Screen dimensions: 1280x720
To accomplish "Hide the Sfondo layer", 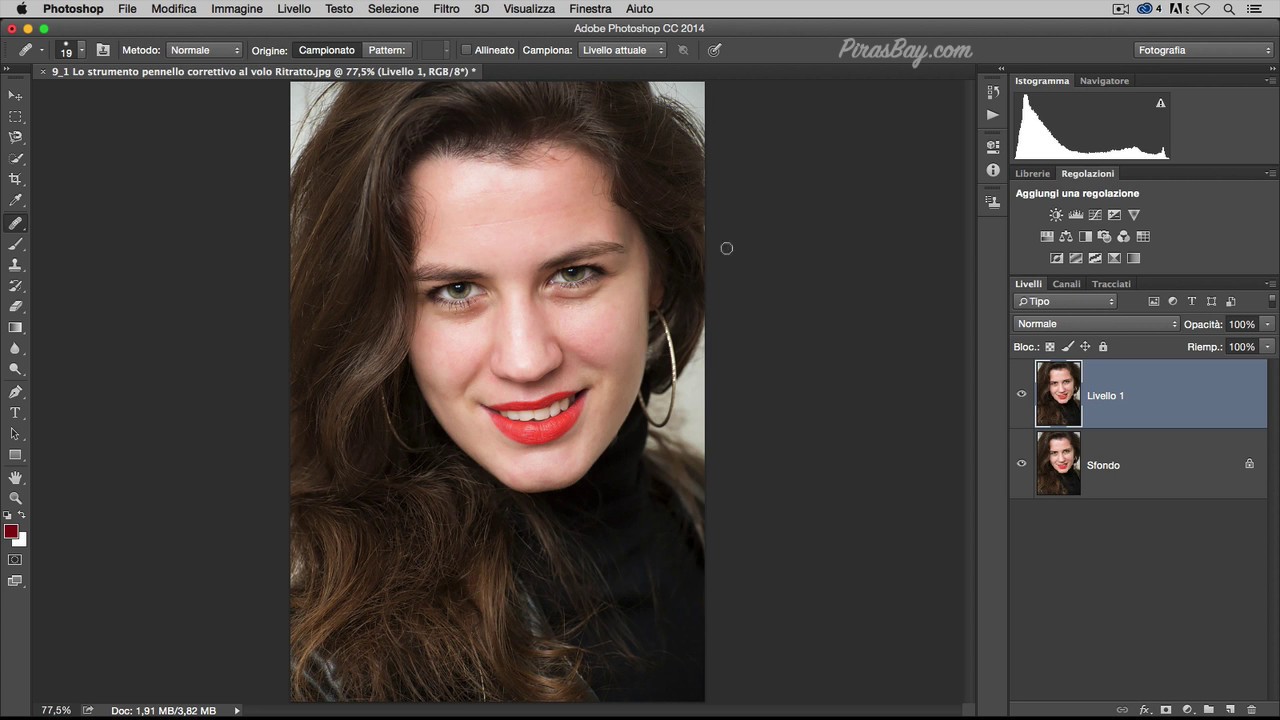I will tap(1021, 463).
